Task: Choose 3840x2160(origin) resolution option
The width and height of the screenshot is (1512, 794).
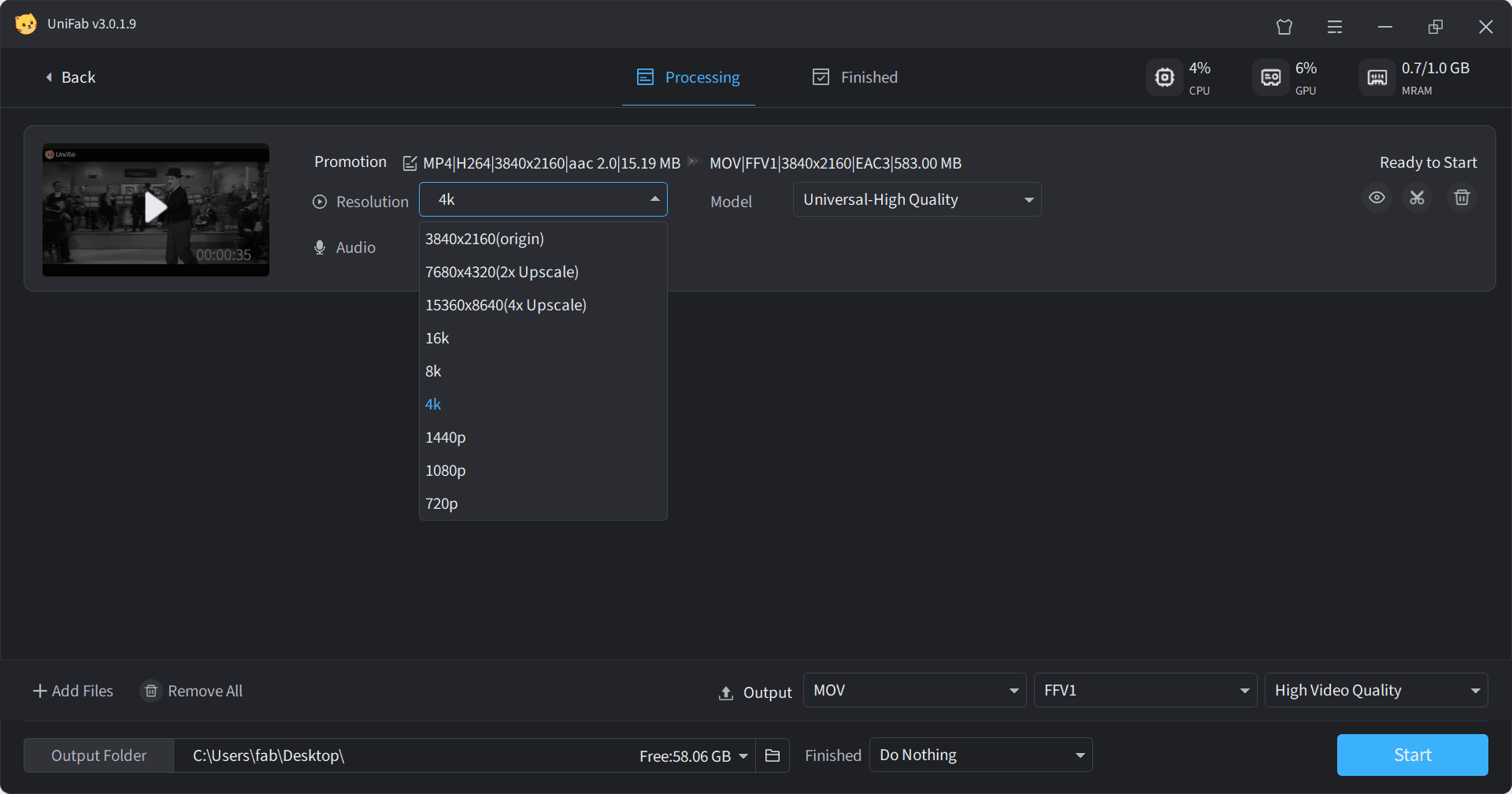Action: coord(543,239)
